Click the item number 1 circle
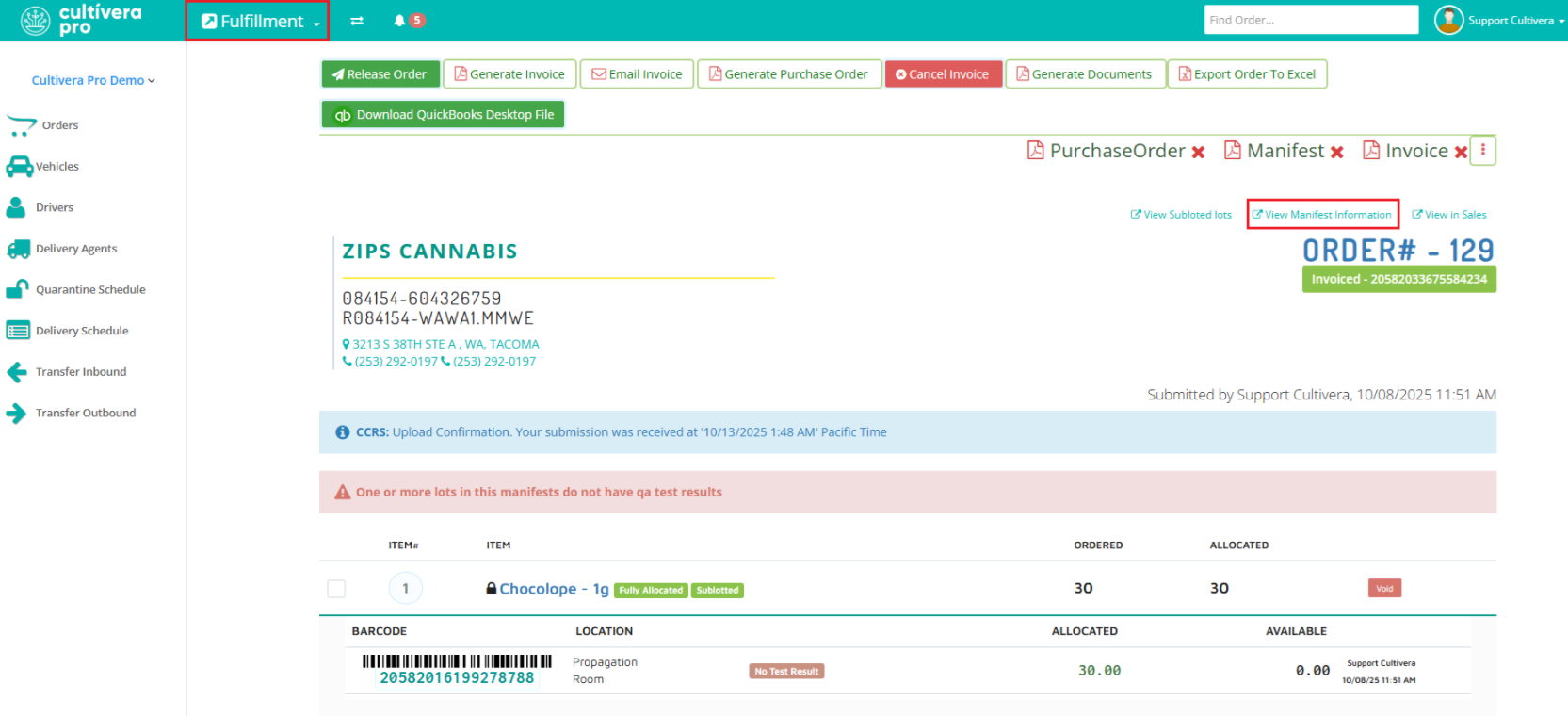 click(x=406, y=589)
